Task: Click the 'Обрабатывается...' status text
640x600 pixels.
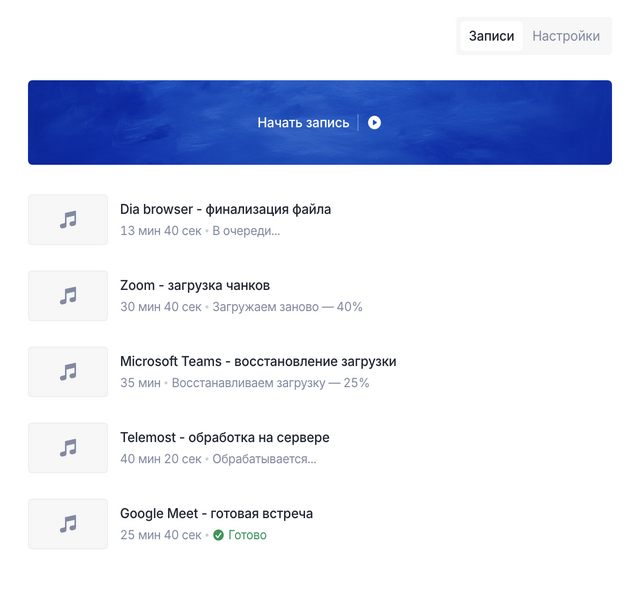Action: [264, 459]
